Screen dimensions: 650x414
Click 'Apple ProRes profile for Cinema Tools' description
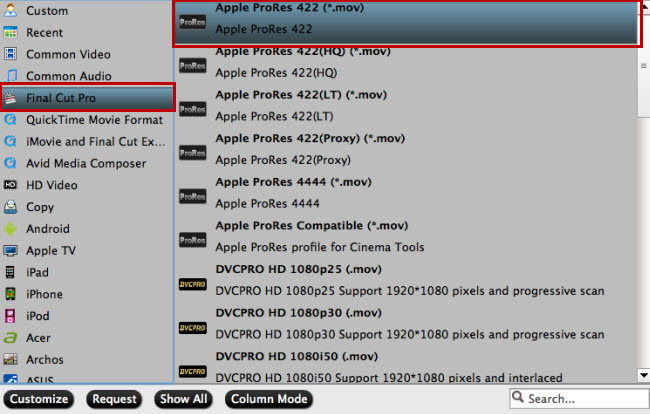(320, 247)
